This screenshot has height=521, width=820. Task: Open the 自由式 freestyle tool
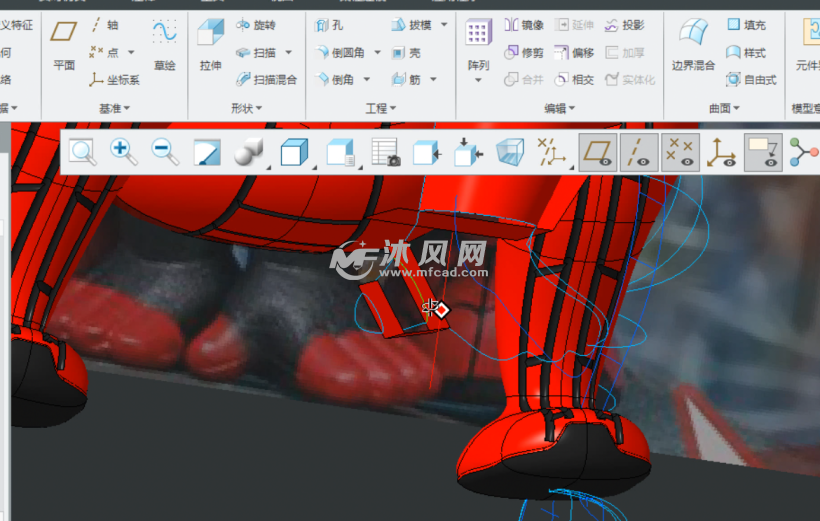751,80
